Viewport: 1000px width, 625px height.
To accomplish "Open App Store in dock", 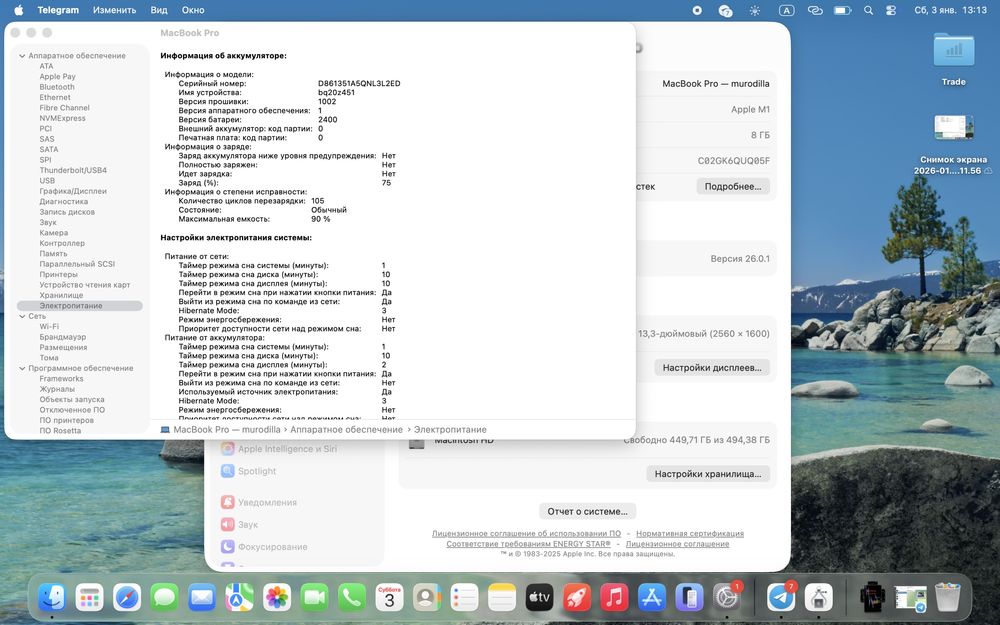I will point(652,598).
